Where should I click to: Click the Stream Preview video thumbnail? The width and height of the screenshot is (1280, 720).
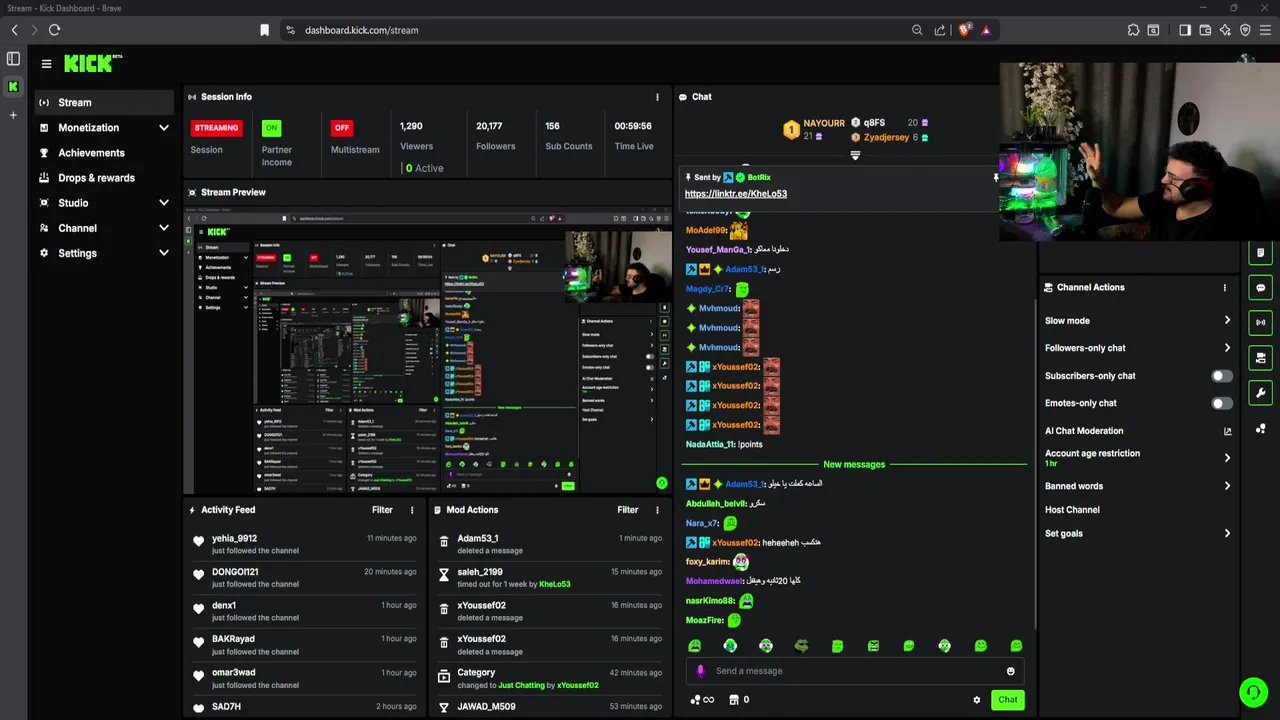[428, 350]
